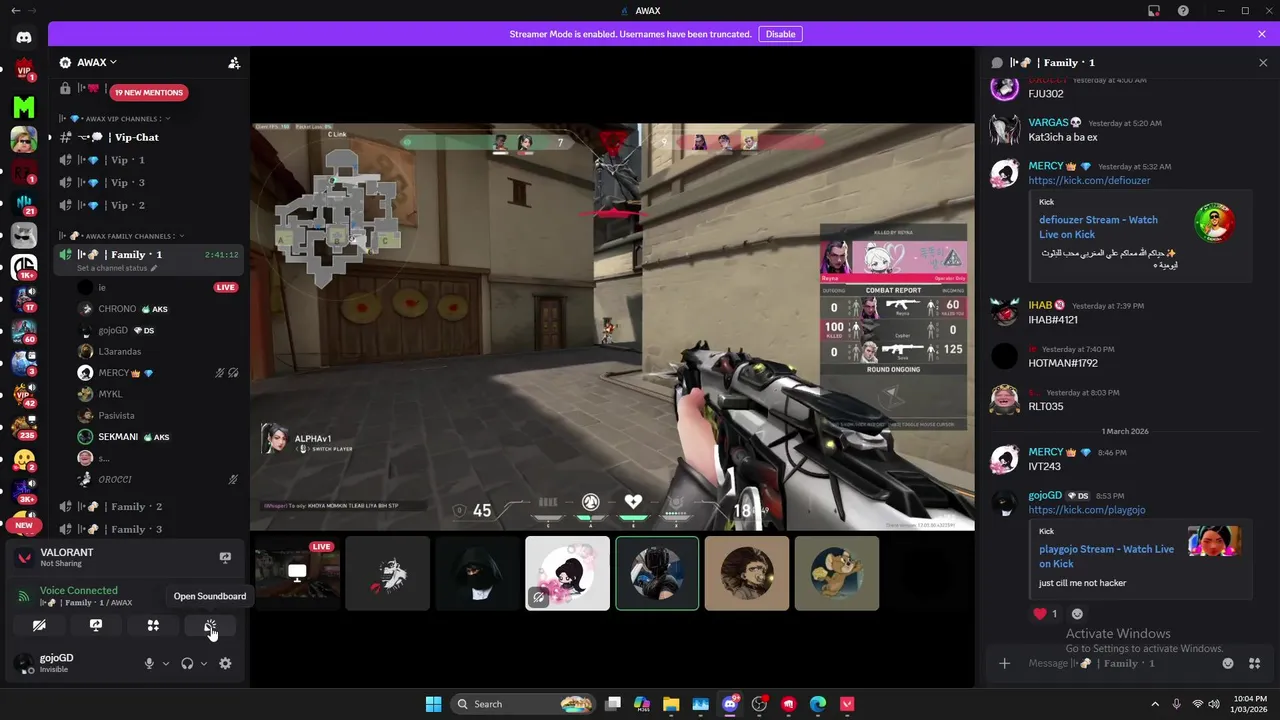
Task: Join the Family · 2 voice channel
Action: pos(147,507)
